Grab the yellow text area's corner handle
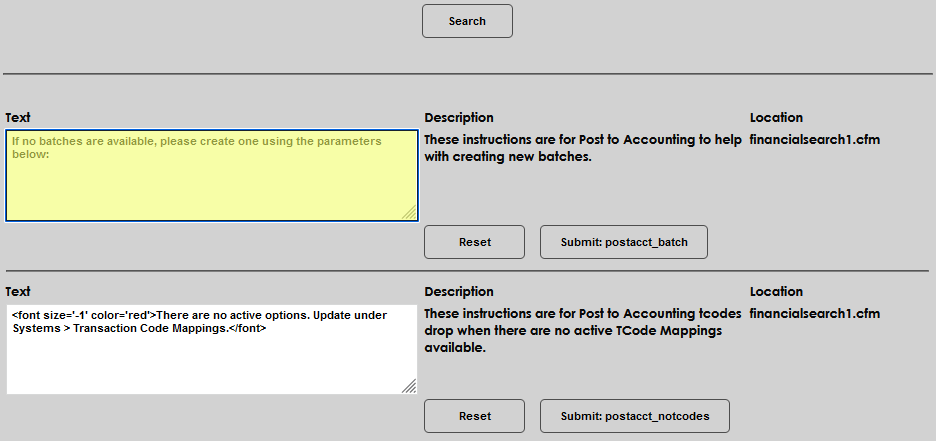The height and width of the screenshot is (441, 936). pos(410,212)
